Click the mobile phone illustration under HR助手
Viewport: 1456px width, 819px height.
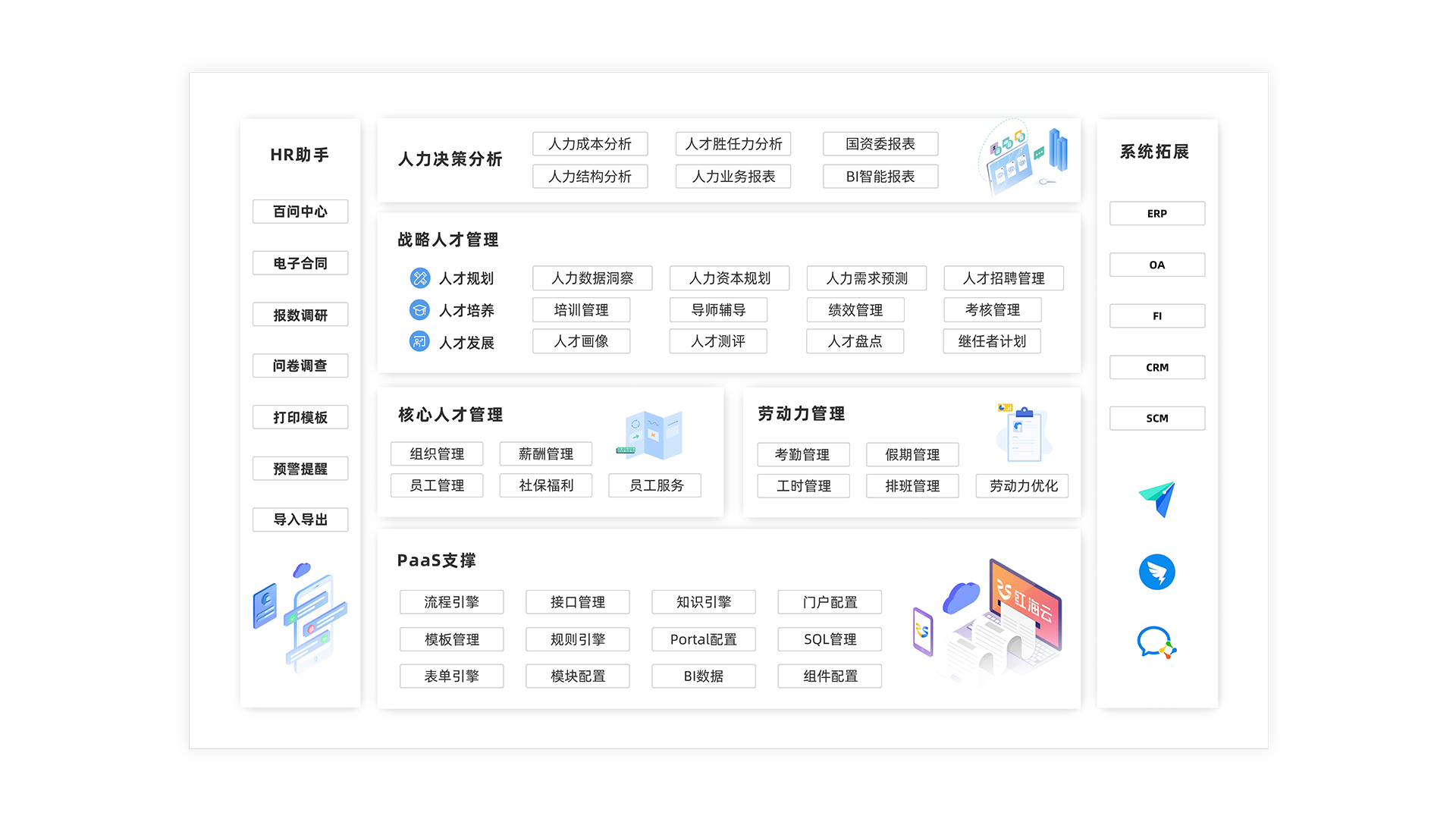point(300,618)
